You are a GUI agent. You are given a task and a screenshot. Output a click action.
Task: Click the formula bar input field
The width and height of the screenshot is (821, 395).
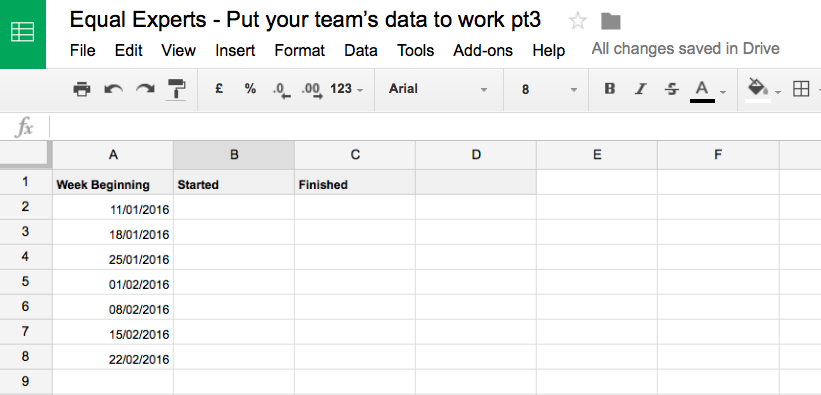pos(436,127)
